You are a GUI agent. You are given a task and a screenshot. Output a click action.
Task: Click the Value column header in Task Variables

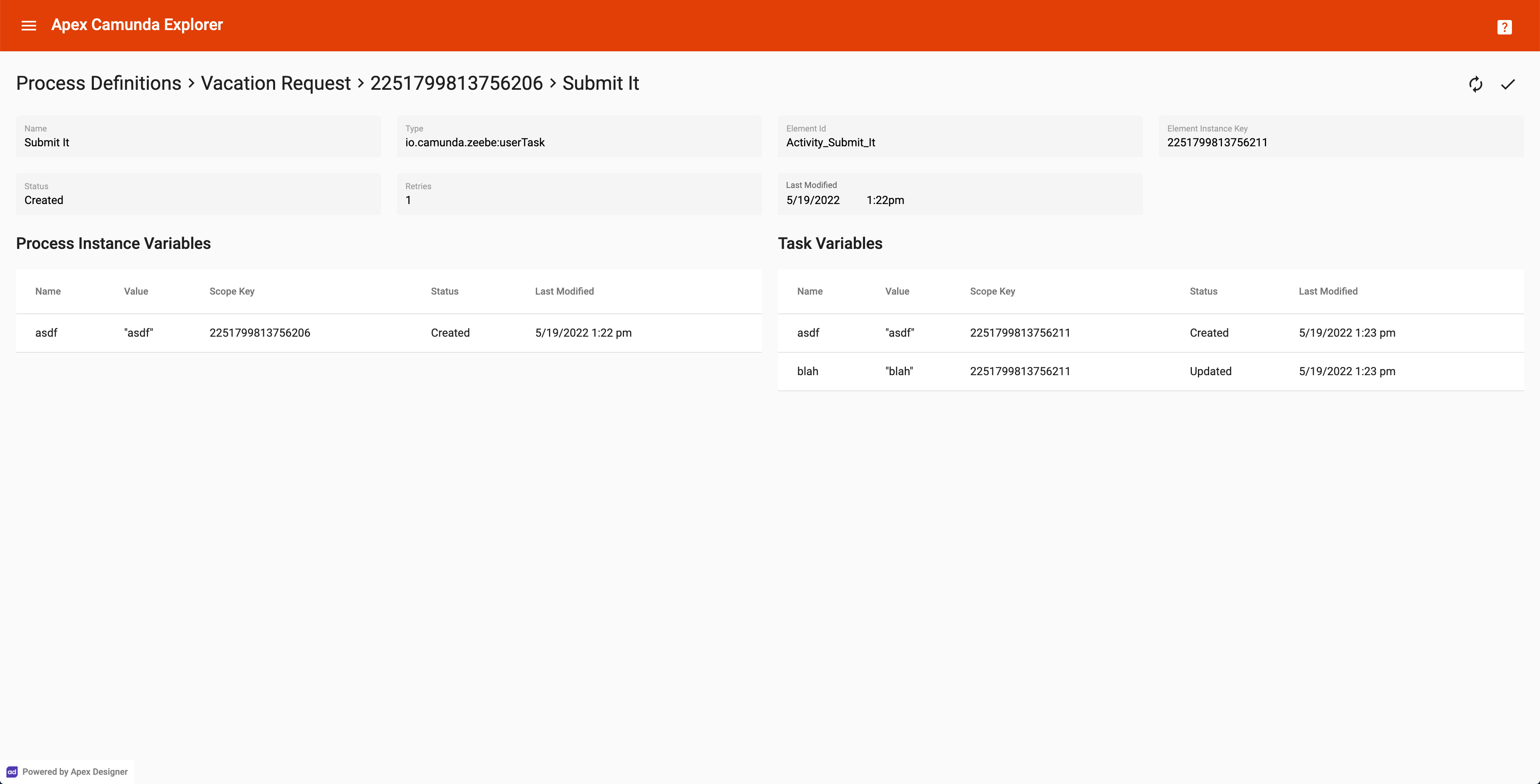tap(897, 291)
